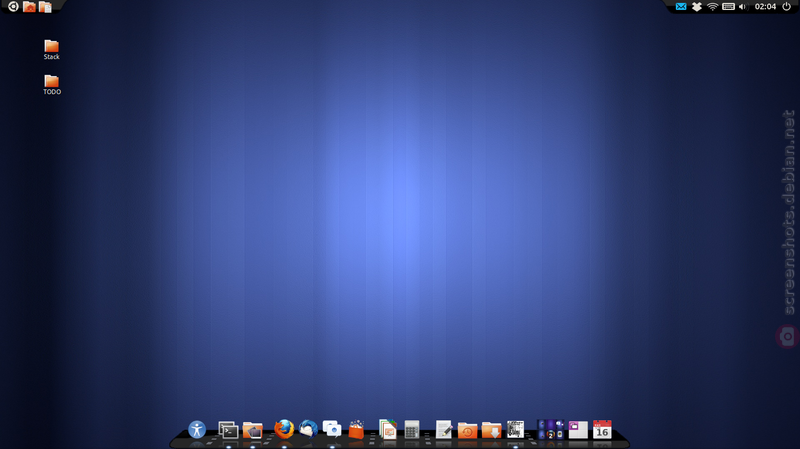Launch the office presentation documents app
This screenshot has height=449, width=800.
pos(388,429)
